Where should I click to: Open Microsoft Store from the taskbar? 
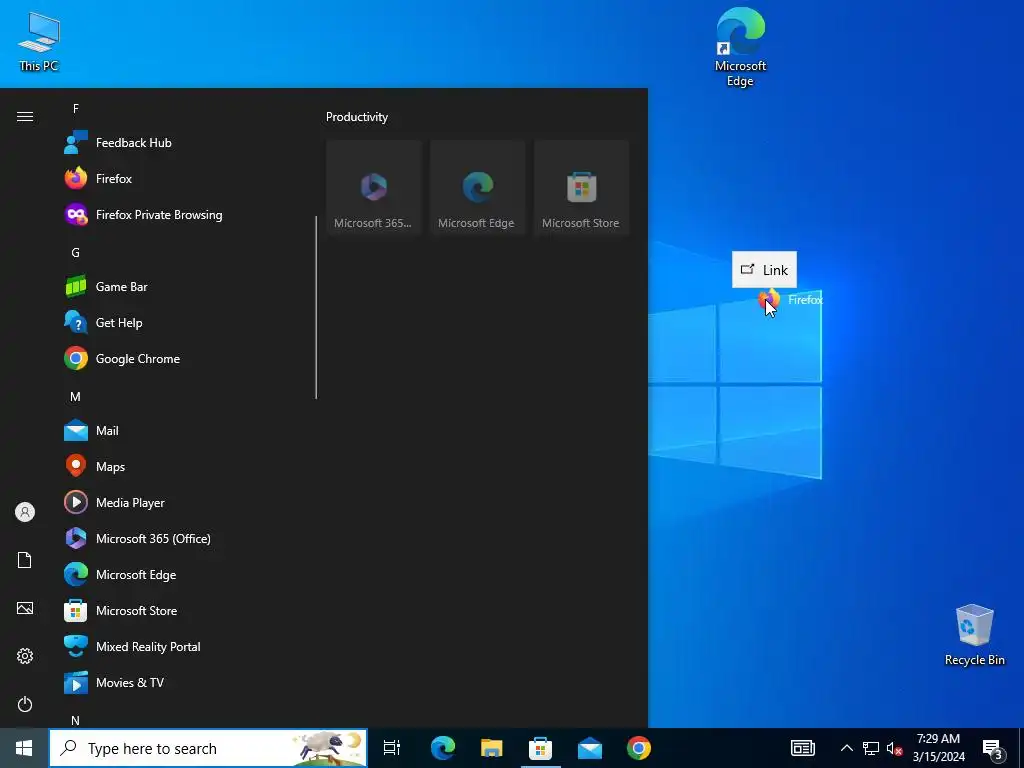click(x=541, y=748)
